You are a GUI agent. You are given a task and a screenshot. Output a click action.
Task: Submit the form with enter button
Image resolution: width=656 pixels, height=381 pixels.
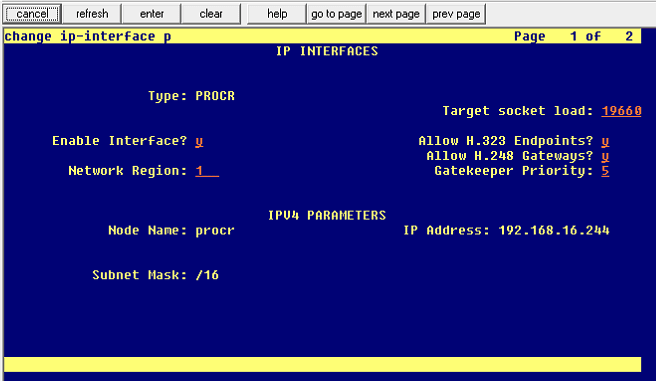tap(151, 14)
